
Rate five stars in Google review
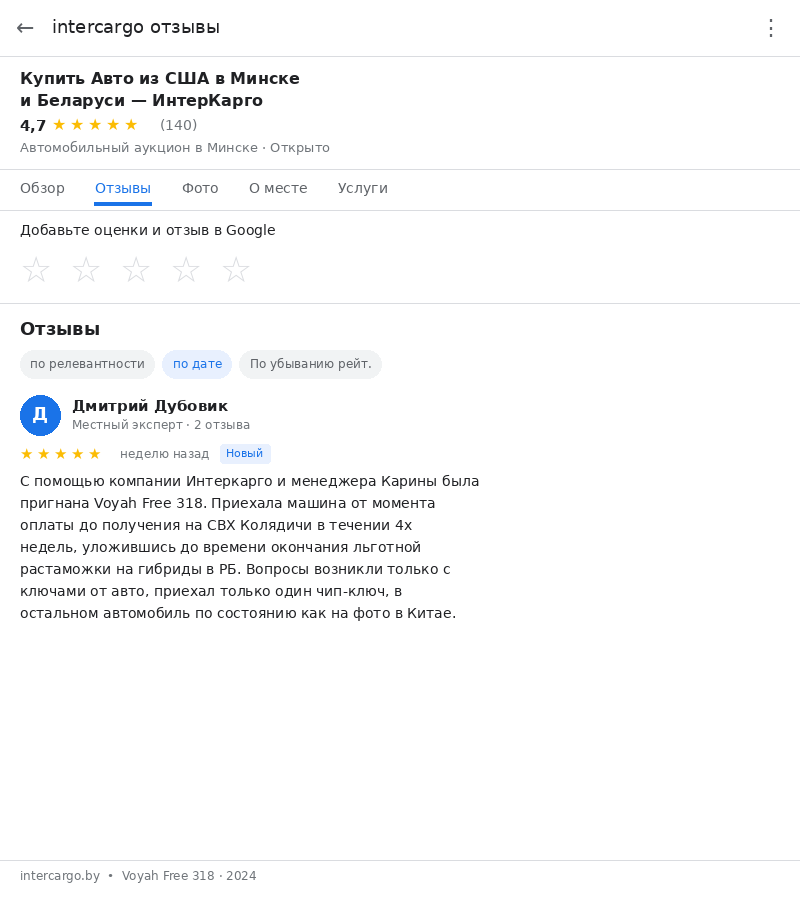236,270
